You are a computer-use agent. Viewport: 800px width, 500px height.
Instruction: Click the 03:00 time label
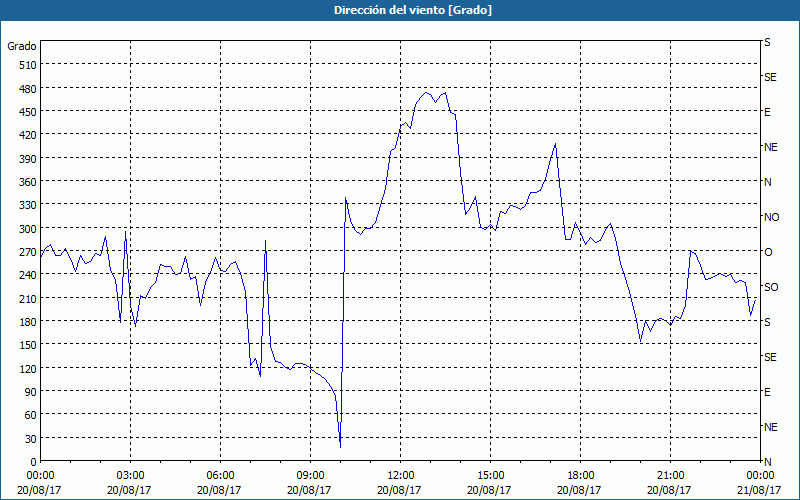point(130,476)
